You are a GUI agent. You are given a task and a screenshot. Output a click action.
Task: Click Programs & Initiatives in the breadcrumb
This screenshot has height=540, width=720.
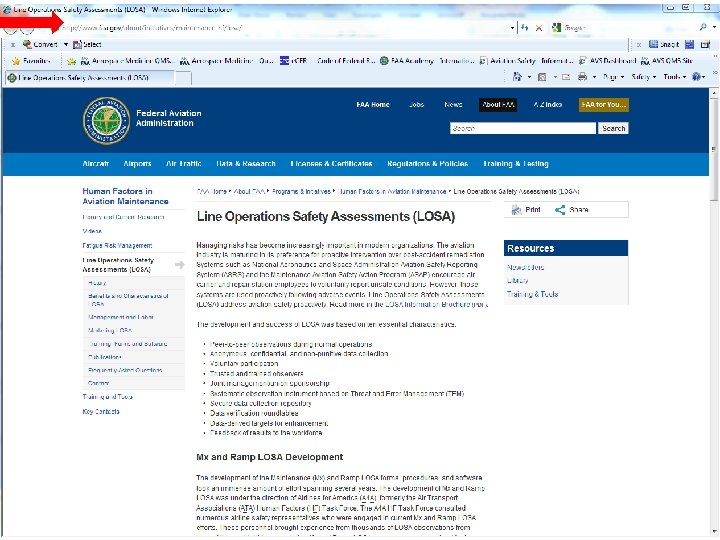coord(301,191)
